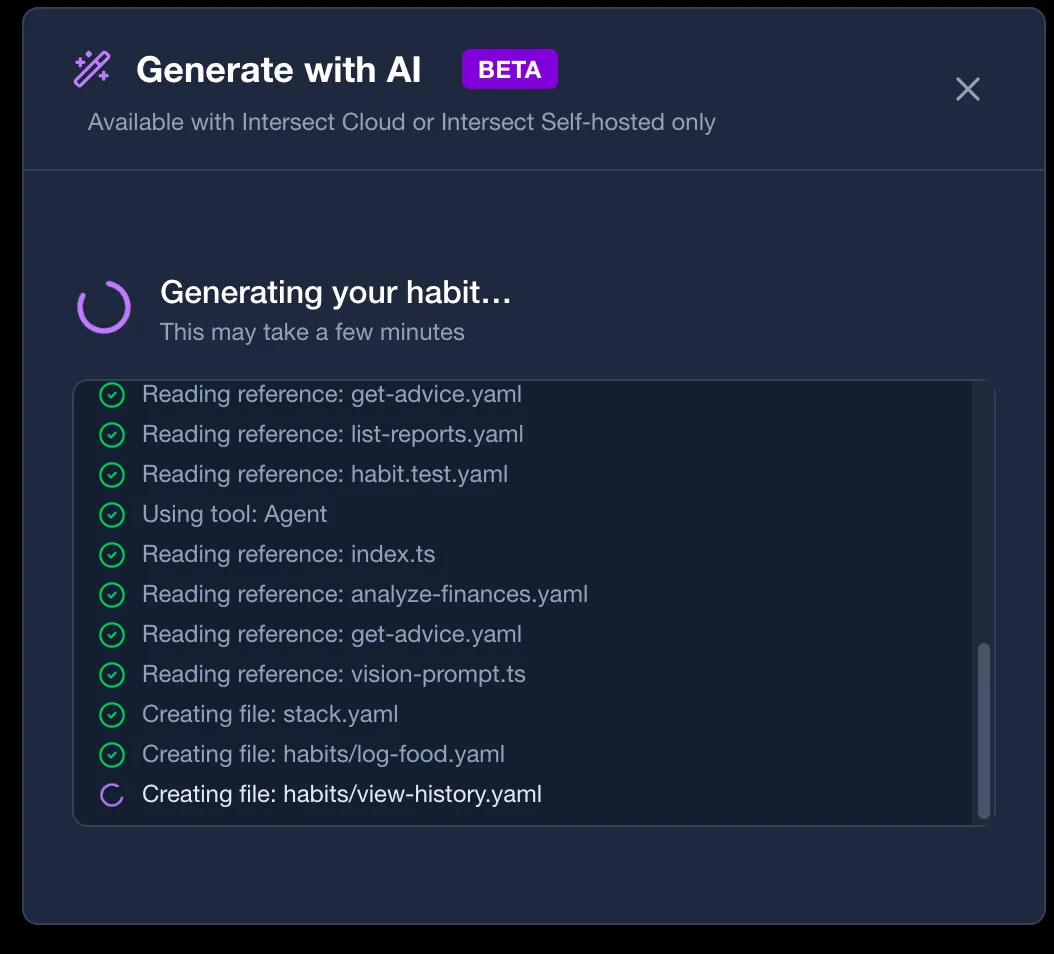Click the magic wand Generate with AI icon
This screenshot has width=1054, height=954.
tap(92, 68)
